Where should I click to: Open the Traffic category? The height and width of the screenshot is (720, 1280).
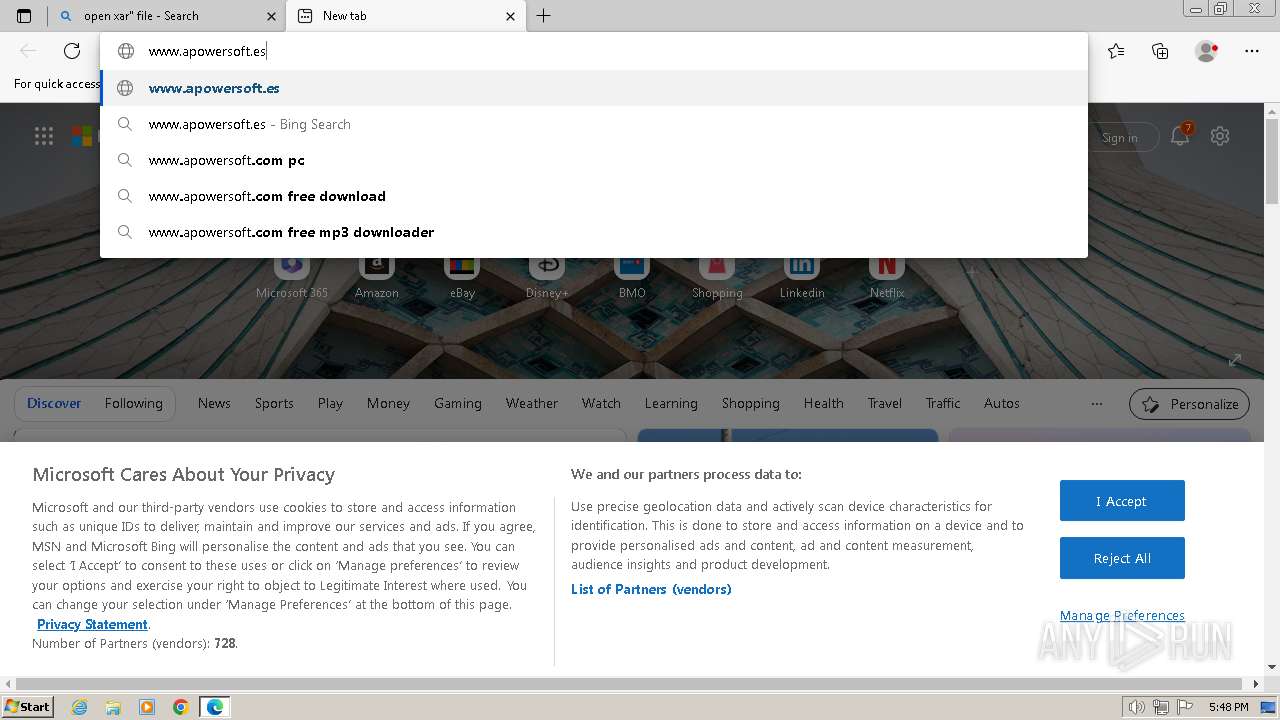tap(943, 403)
